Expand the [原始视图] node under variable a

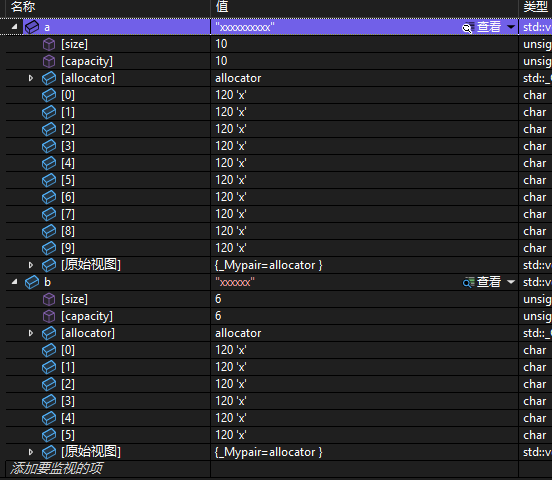point(31,265)
